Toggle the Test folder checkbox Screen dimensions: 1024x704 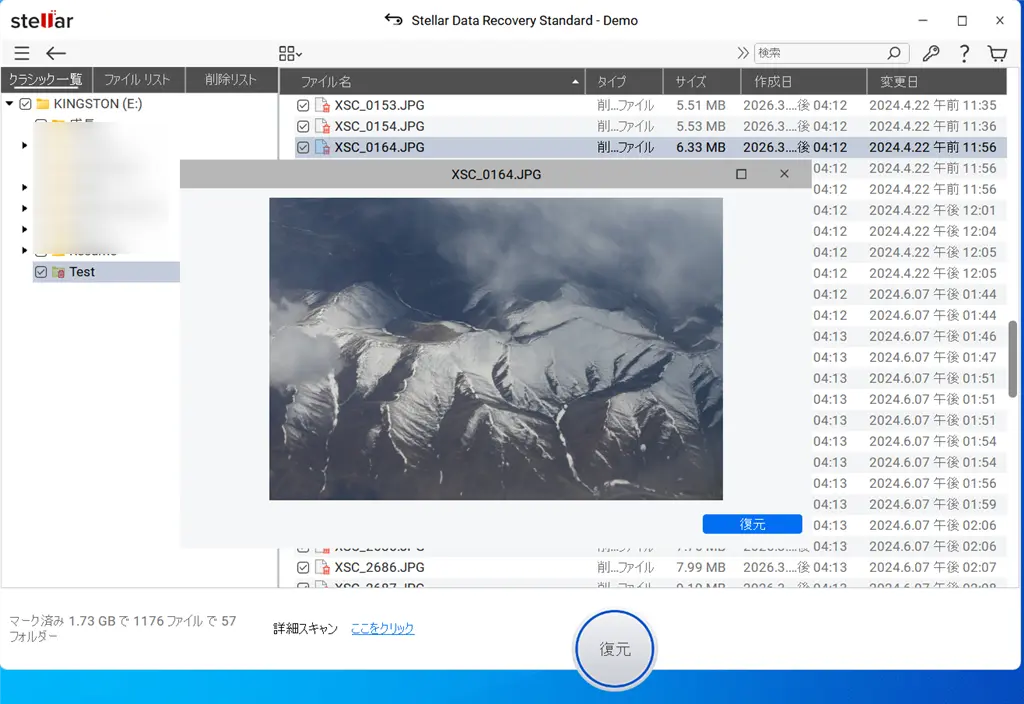(x=41, y=271)
